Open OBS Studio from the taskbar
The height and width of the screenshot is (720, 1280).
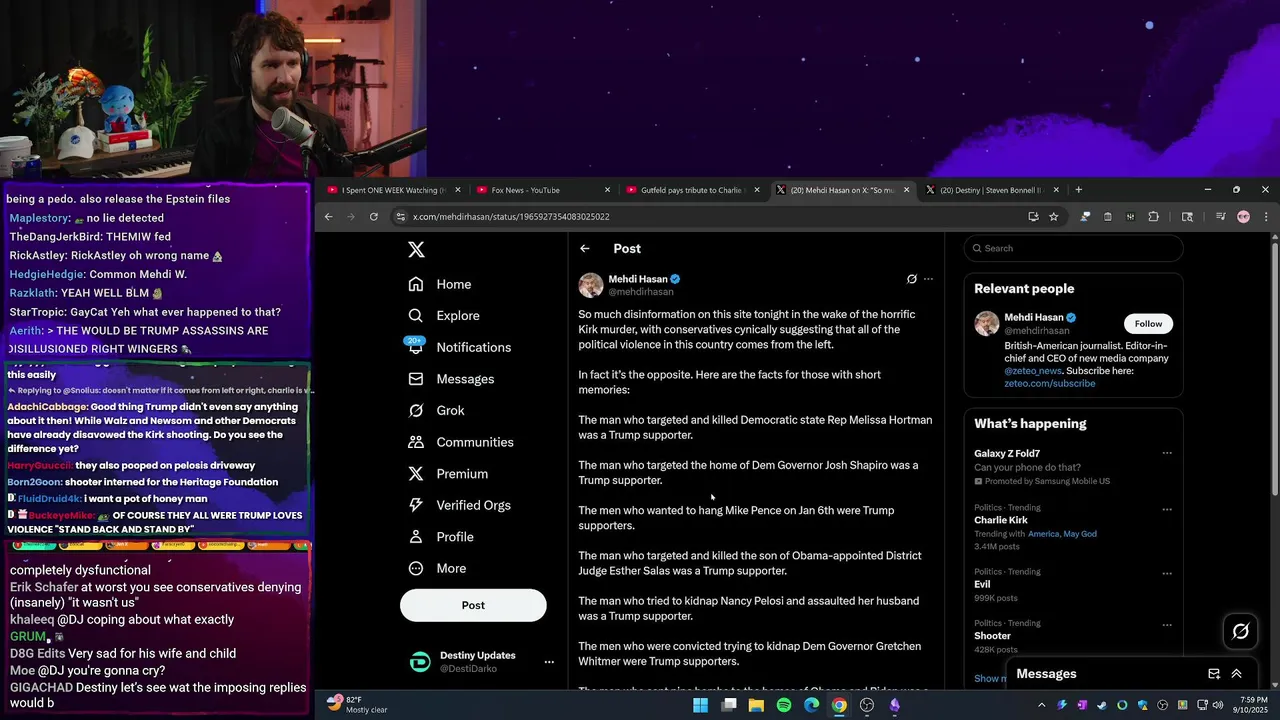(x=867, y=705)
